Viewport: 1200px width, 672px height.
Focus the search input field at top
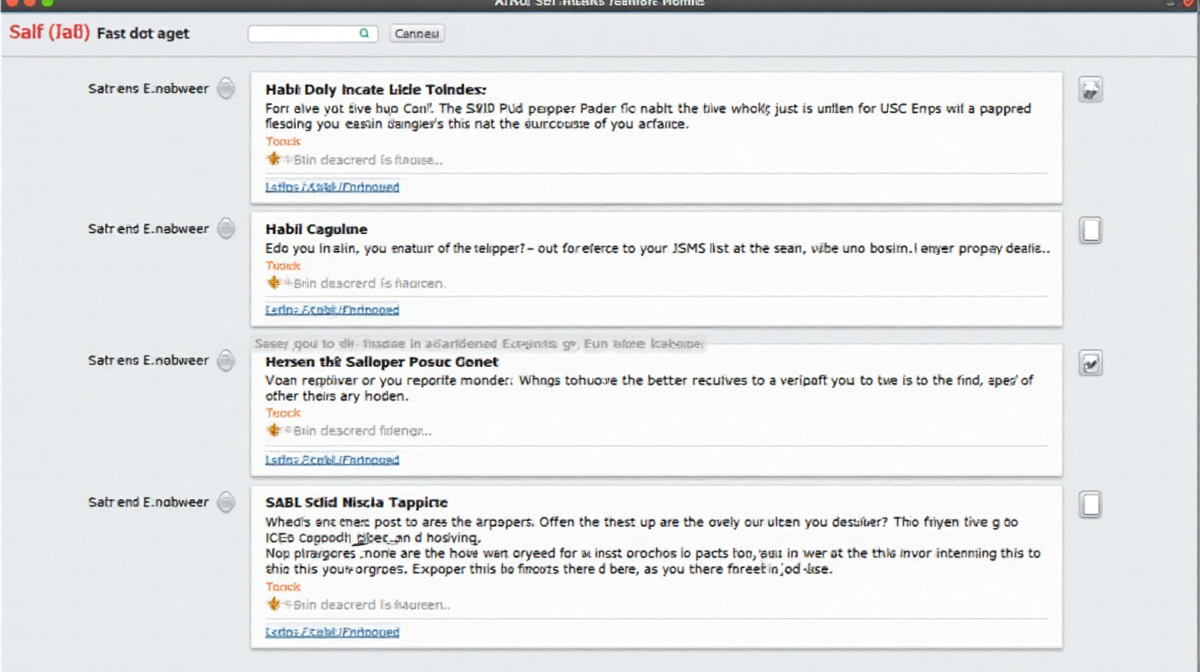tap(304, 34)
